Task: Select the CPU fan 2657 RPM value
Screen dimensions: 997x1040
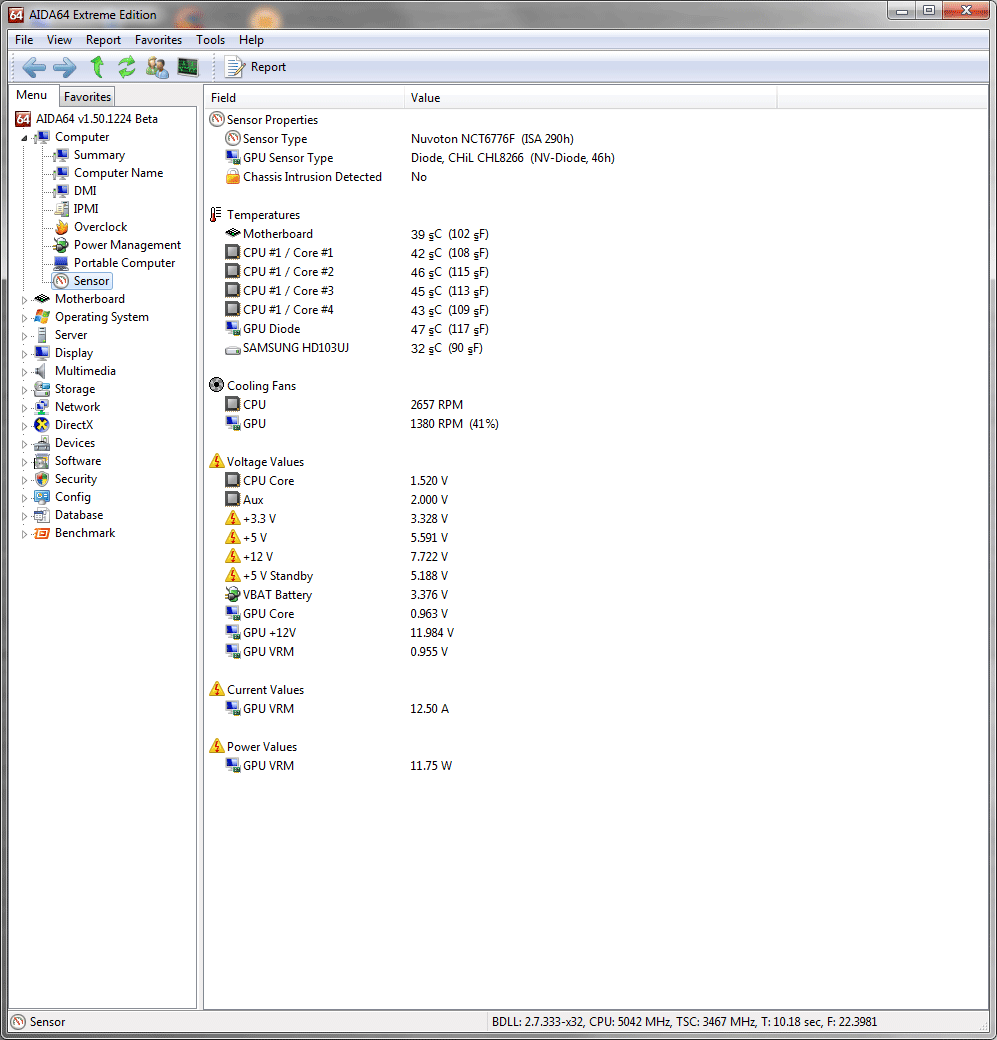Action: (436, 405)
